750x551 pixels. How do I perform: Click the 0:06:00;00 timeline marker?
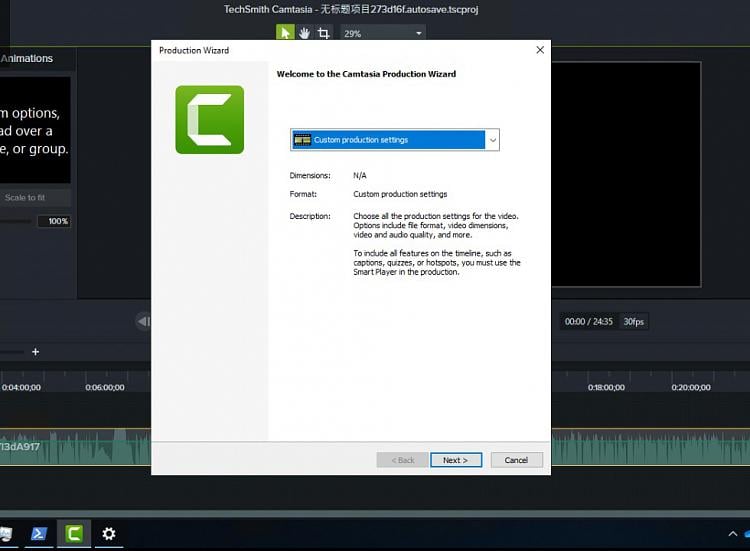coord(105,387)
